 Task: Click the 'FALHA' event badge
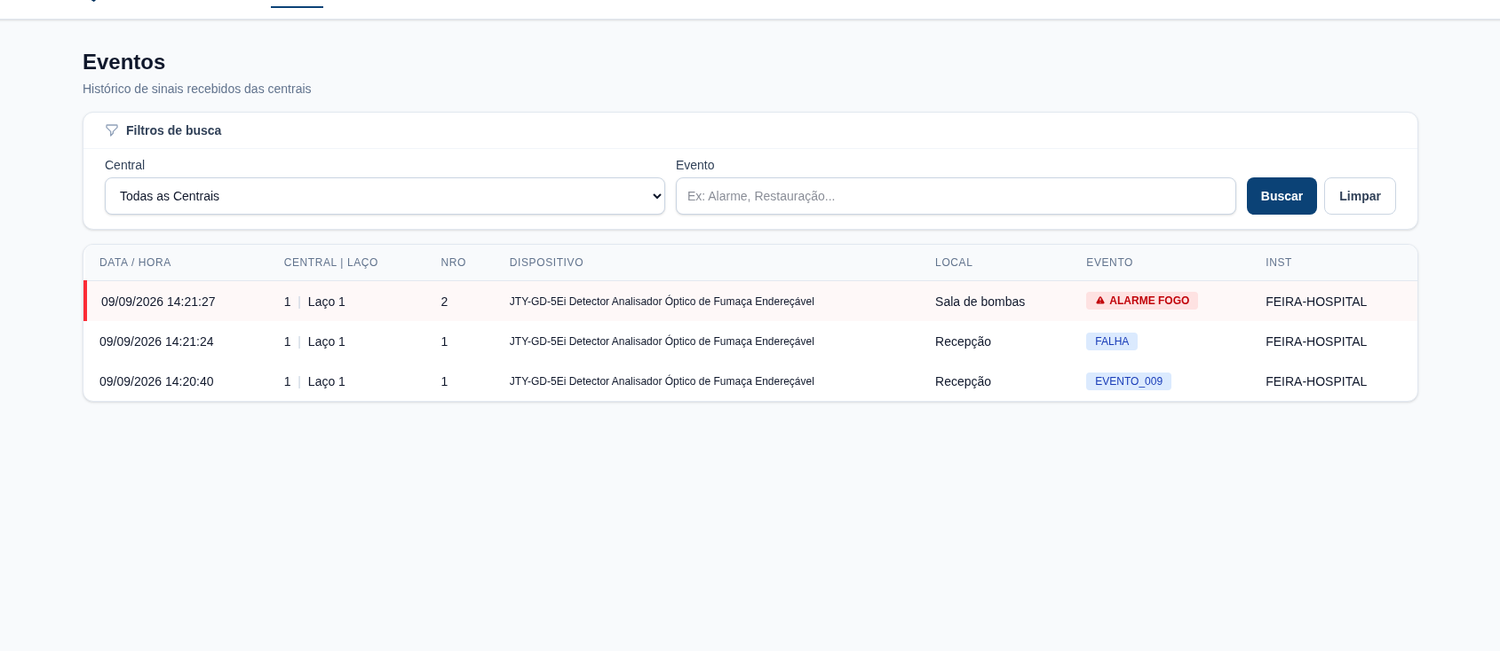click(1112, 341)
